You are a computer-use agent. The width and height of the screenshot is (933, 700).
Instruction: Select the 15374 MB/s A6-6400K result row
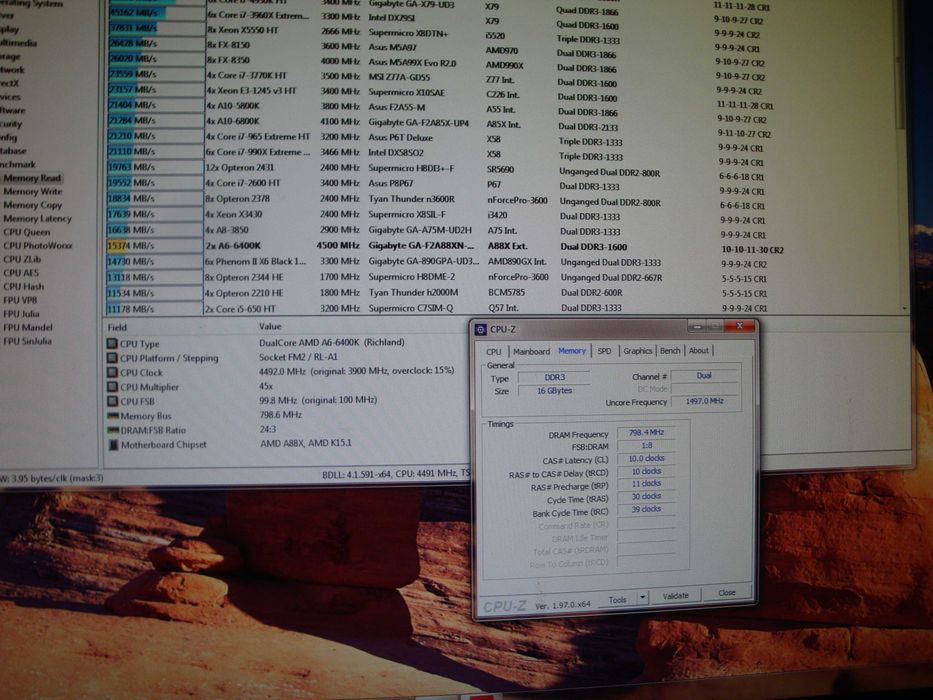(x=445, y=246)
